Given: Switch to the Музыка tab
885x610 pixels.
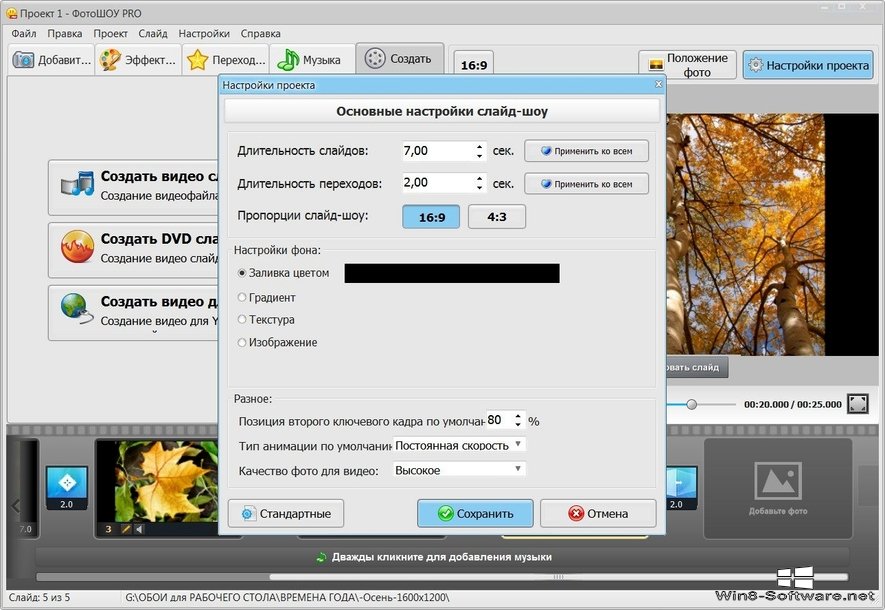Looking at the screenshot, I should click(312, 60).
